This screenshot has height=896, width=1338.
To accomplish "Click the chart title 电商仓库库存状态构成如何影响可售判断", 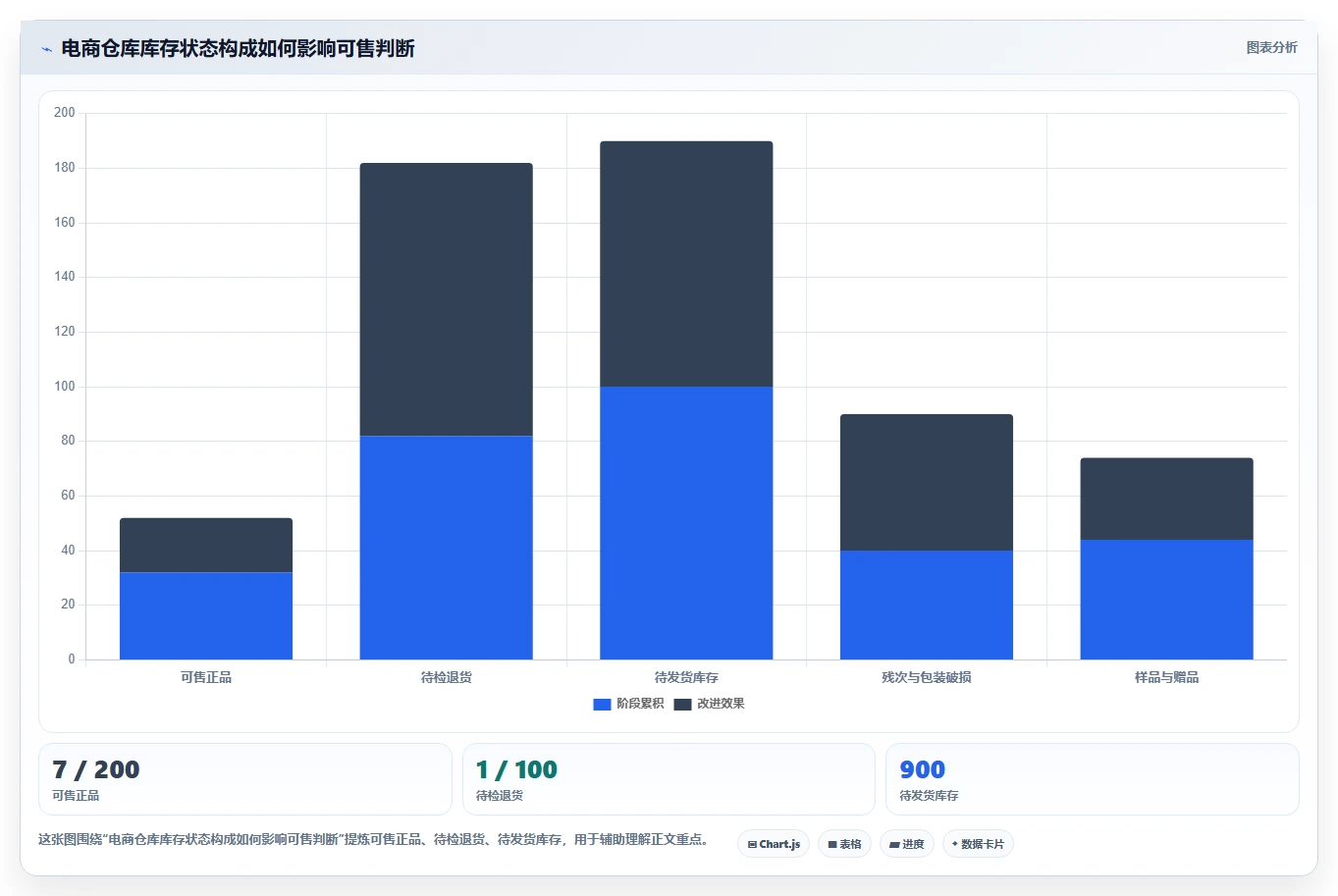I will [x=238, y=48].
